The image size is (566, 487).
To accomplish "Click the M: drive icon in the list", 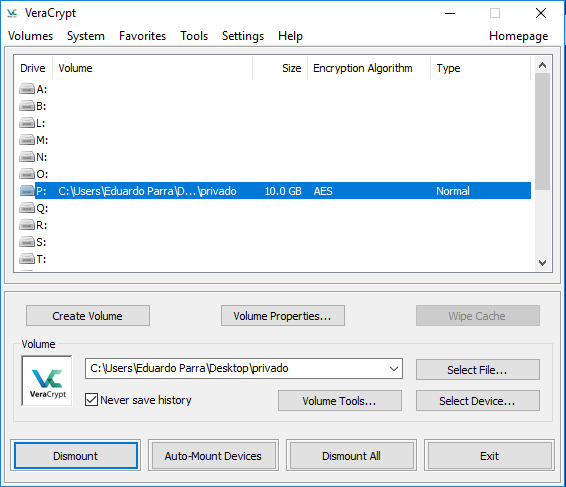I will coord(27,139).
